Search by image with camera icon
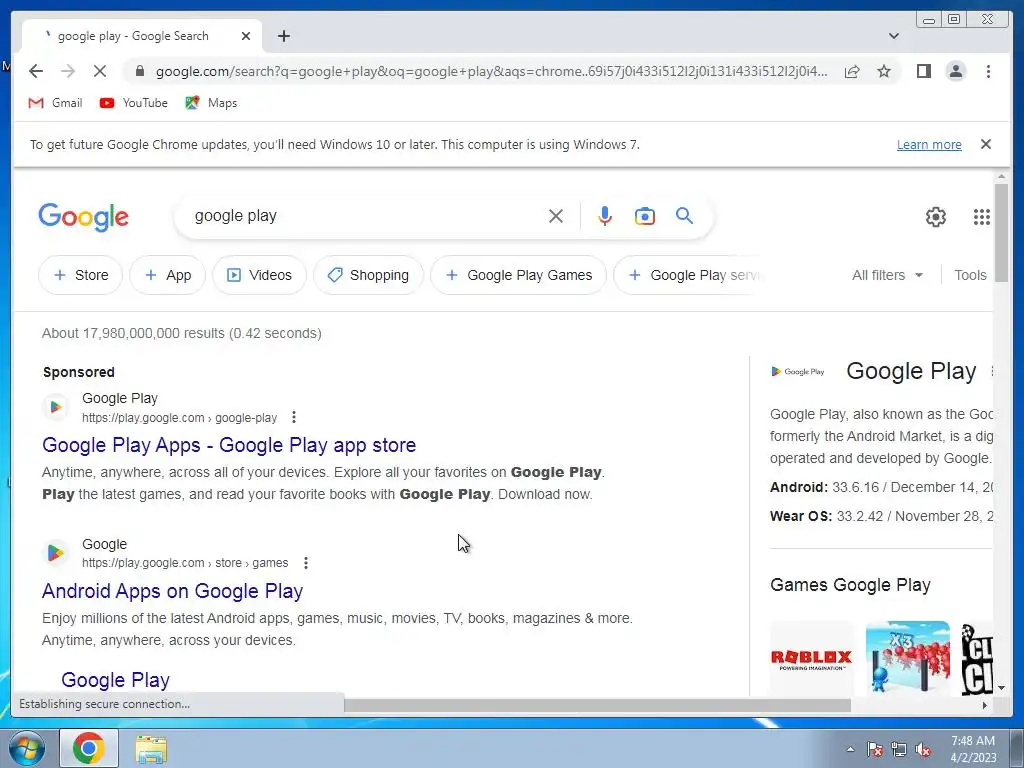Screen dimensions: 1024x768 tap(645, 216)
